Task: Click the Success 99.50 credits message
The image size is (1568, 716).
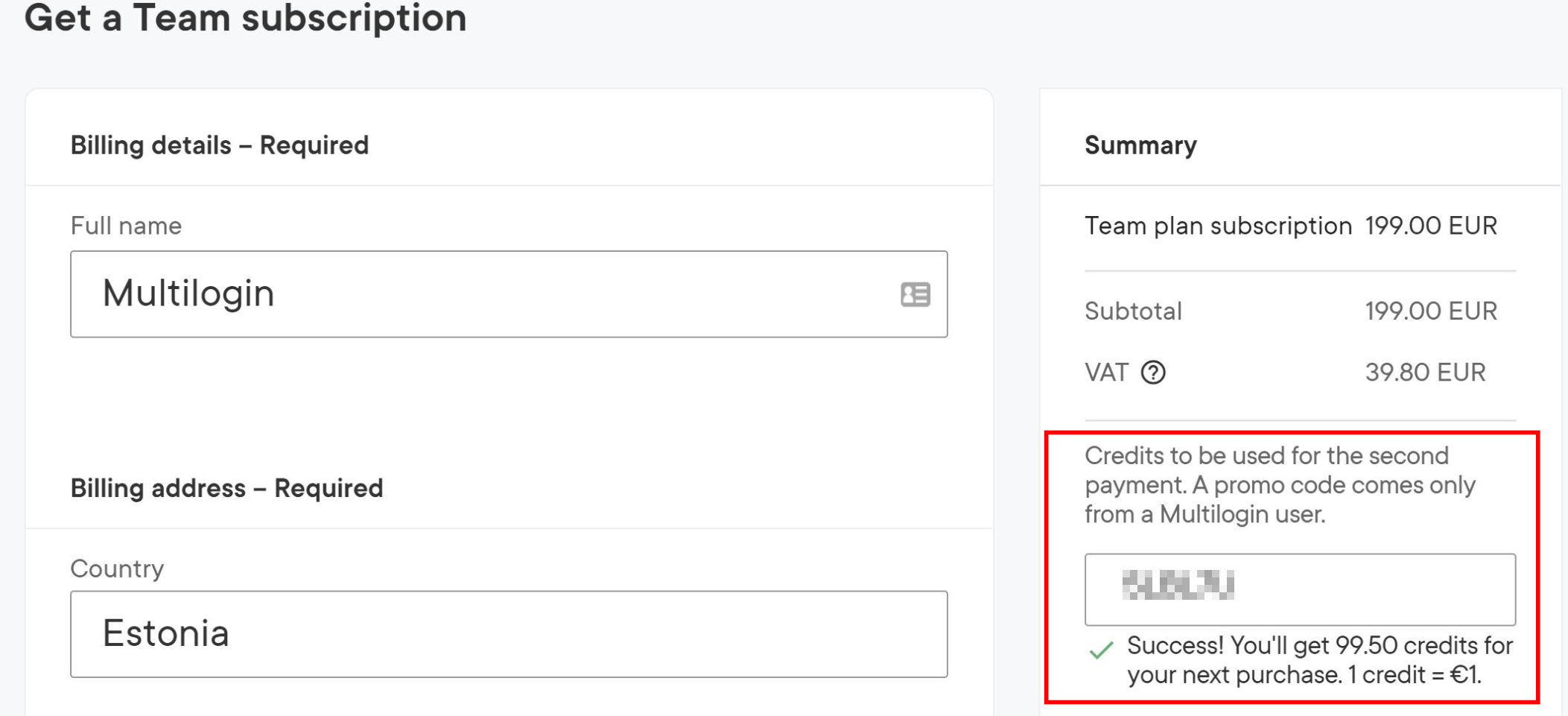Action: 1319,659
